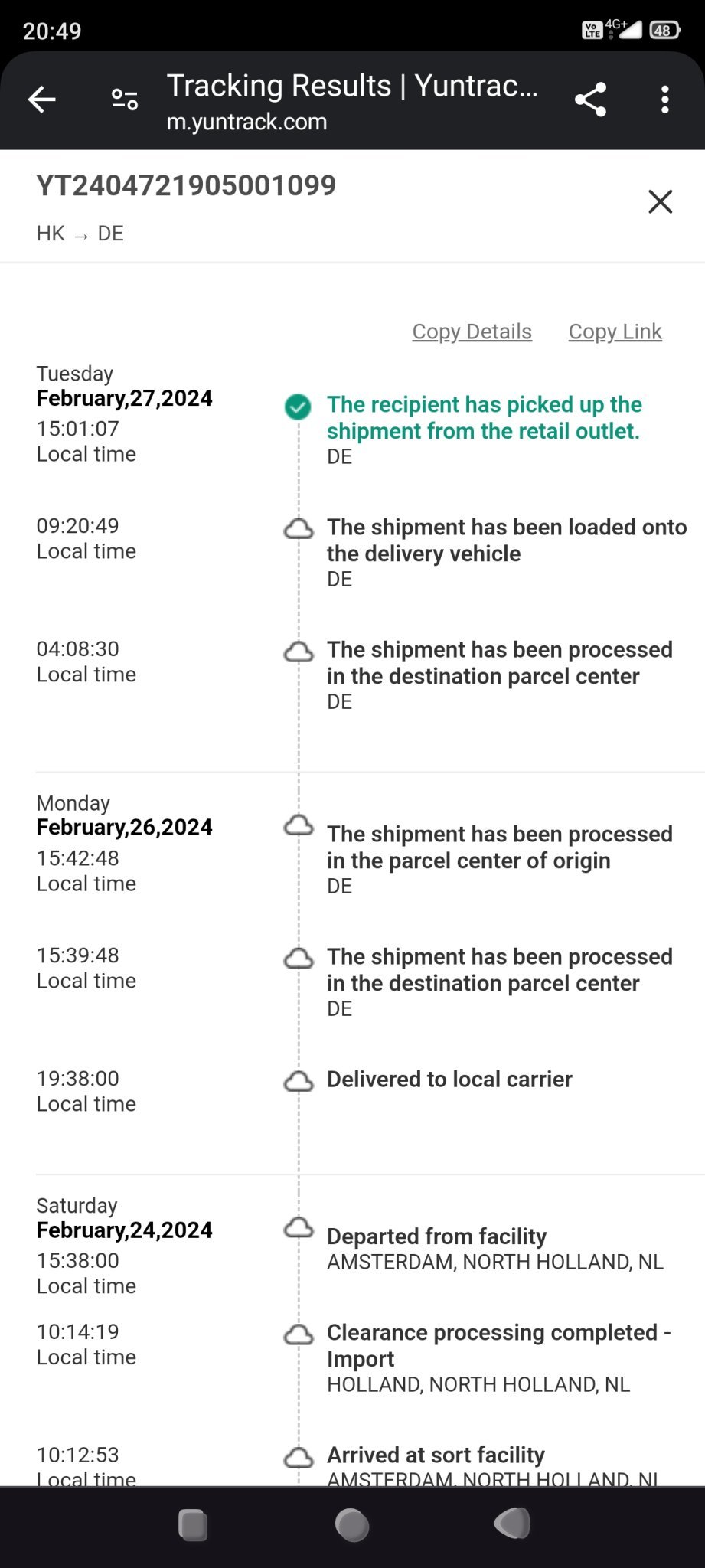Tap the share icon

click(590, 100)
